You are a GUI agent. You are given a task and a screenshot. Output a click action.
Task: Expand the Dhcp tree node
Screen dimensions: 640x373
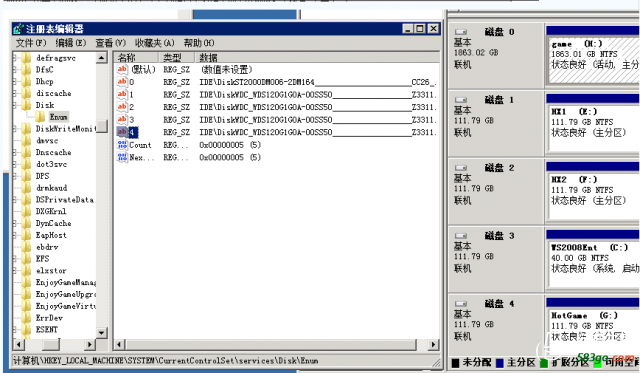15,82
